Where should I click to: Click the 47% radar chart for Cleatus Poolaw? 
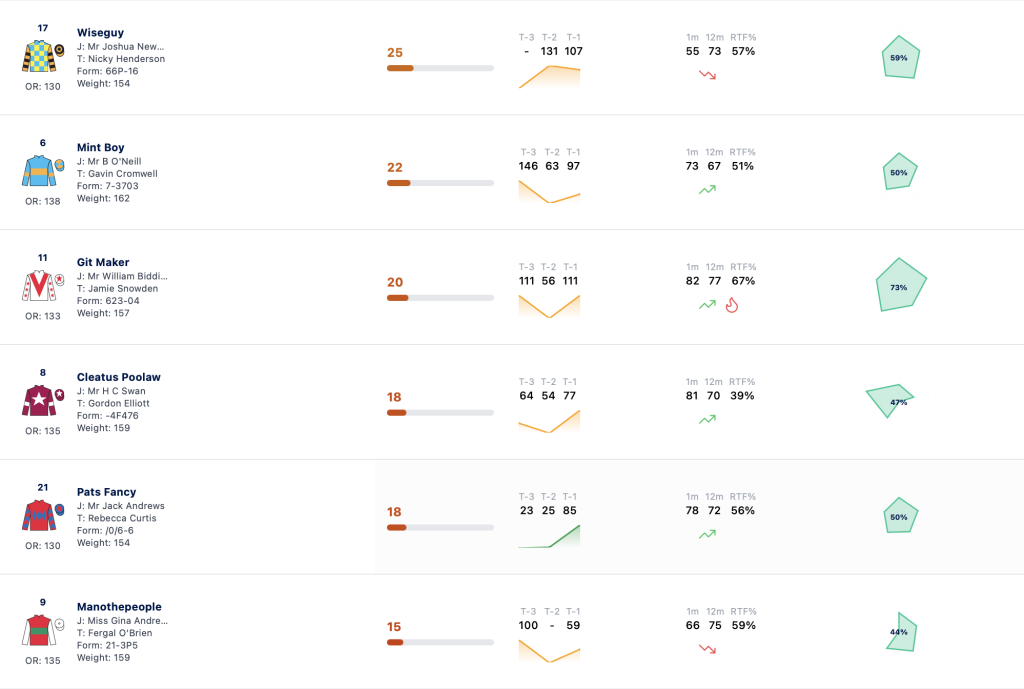[x=889, y=400]
